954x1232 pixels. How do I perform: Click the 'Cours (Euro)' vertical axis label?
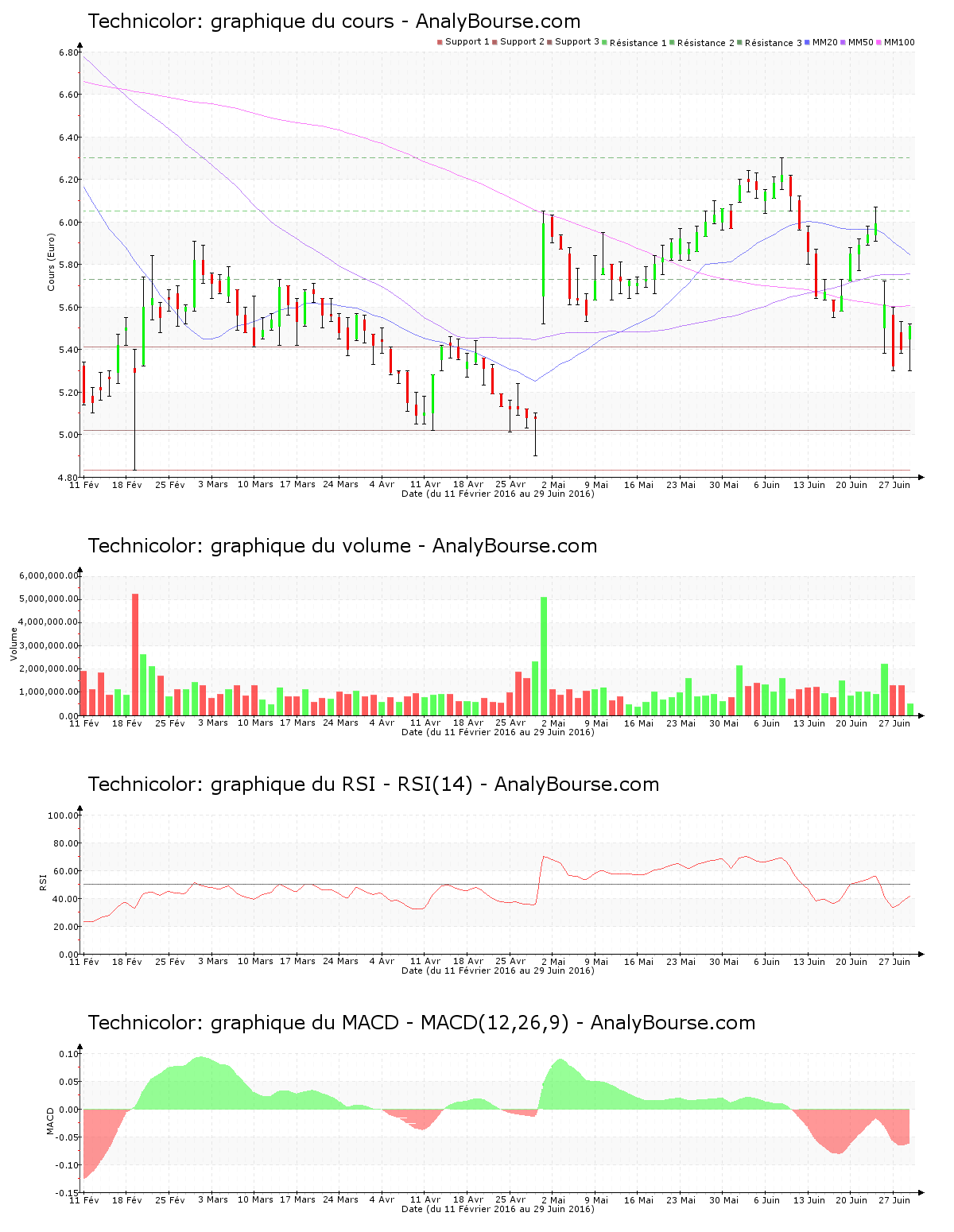[52, 262]
